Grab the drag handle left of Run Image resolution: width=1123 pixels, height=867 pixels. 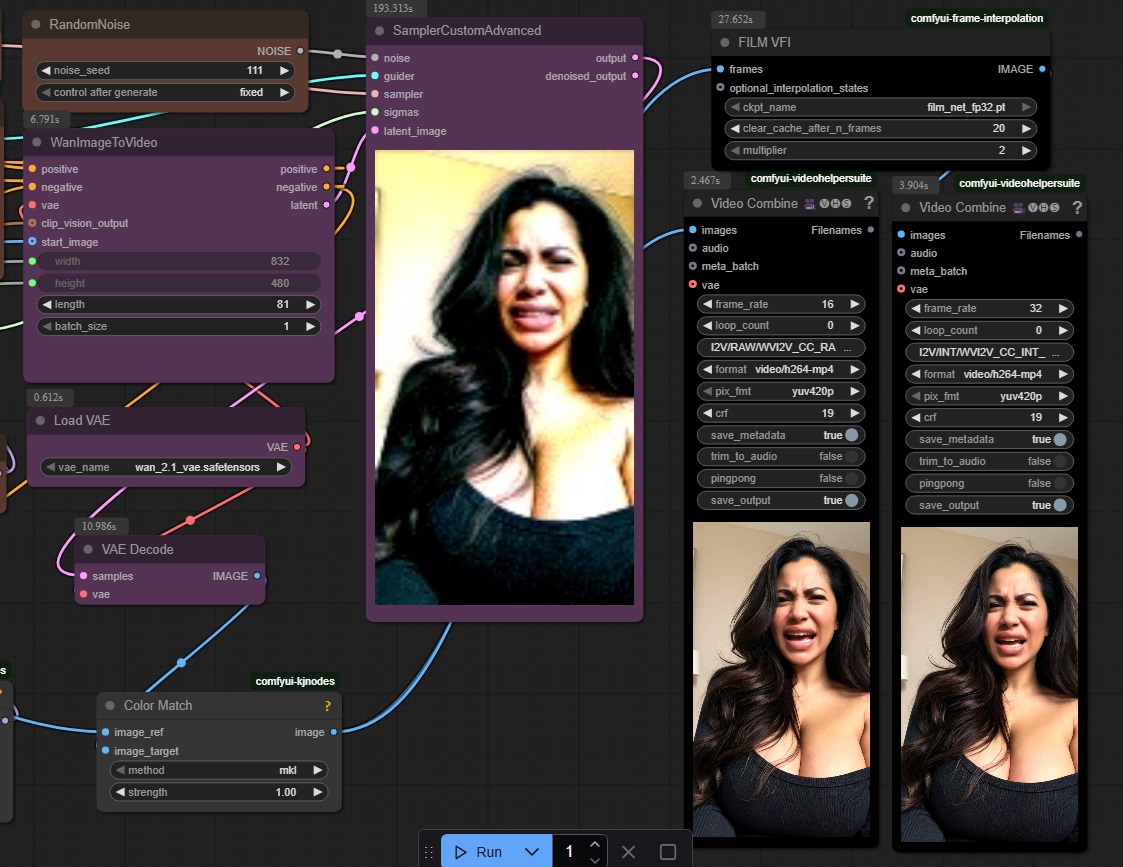[x=429, y=852]
